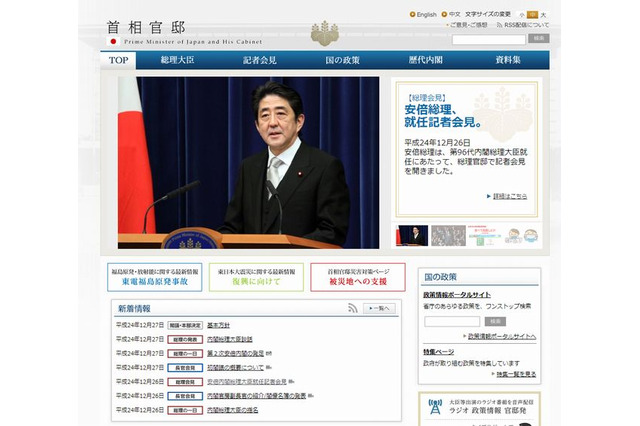Screen dimensions: 640x426
Task: Click the 長官会見 tag on 初閣議 row
Action: coord(185,368)
